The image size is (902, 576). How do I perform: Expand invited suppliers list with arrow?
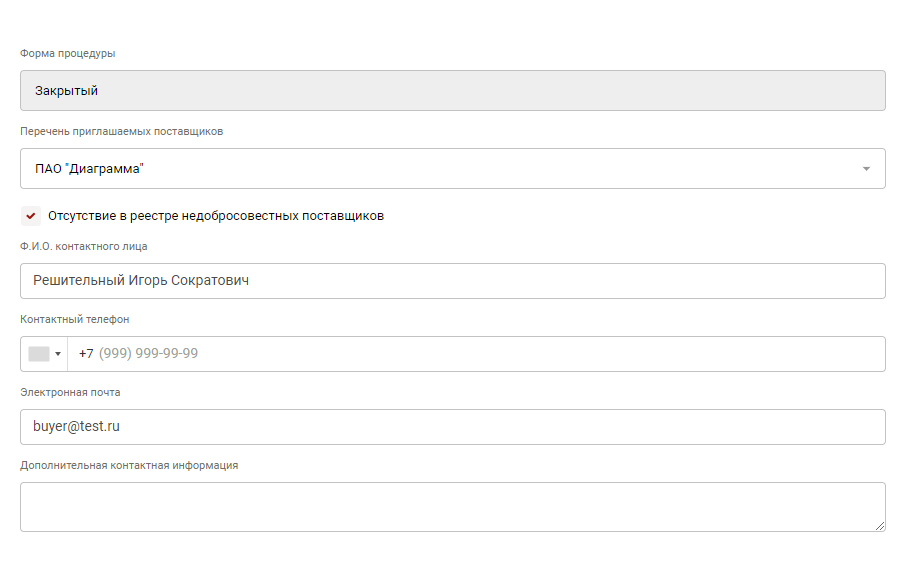866,169
